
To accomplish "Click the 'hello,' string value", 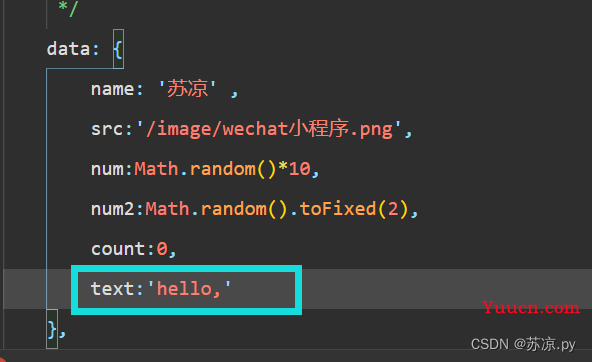I will (189, 289).
